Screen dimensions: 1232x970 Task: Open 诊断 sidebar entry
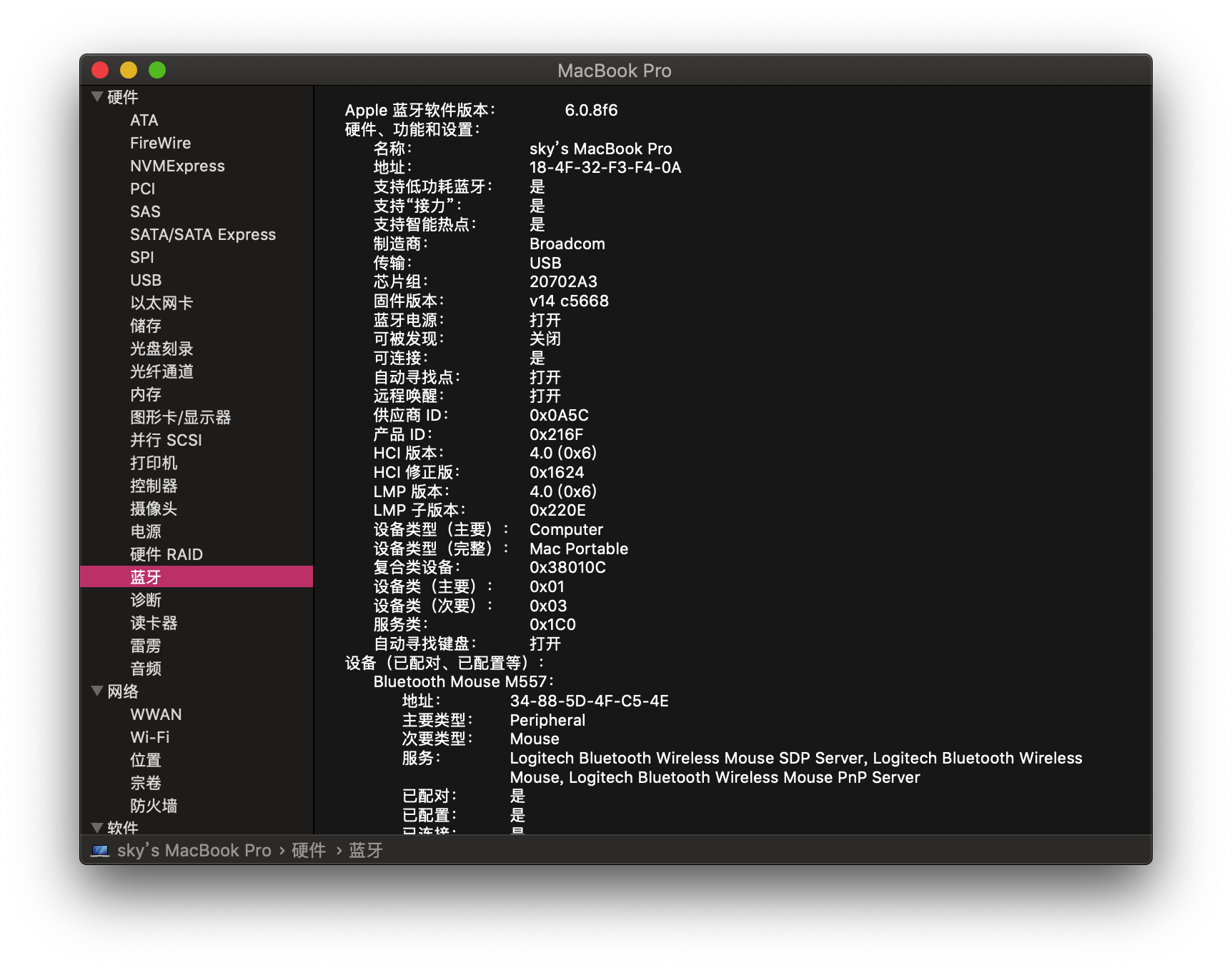(146, 600)
